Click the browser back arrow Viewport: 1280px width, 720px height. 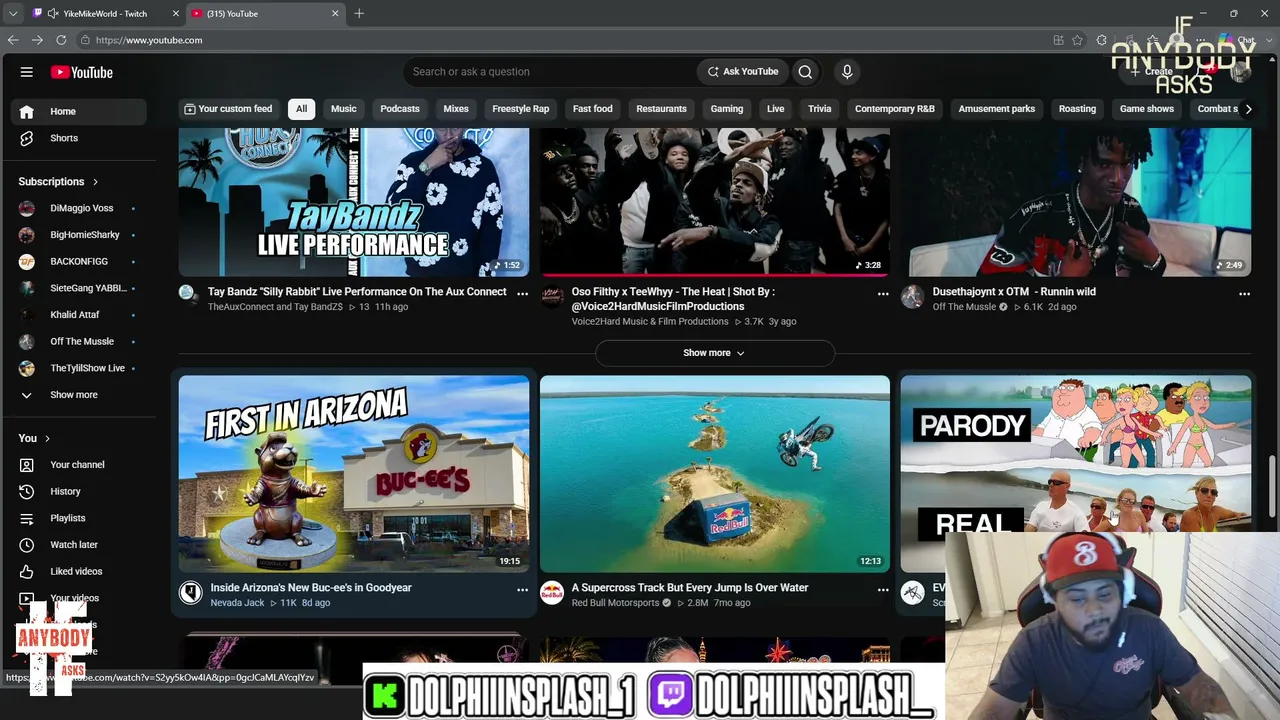point(13,40)
